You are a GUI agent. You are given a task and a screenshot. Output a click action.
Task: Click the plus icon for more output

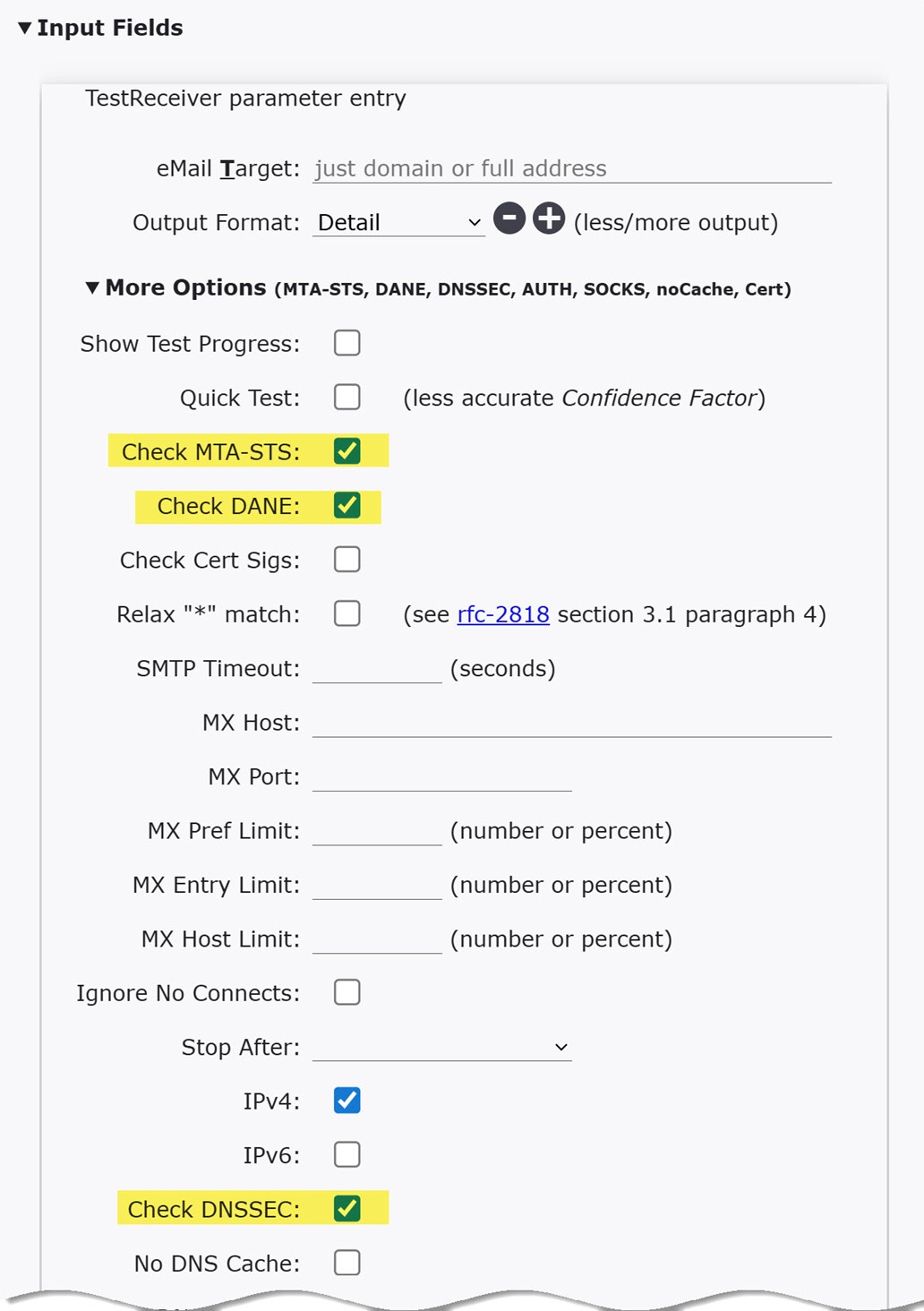[549, 218]
